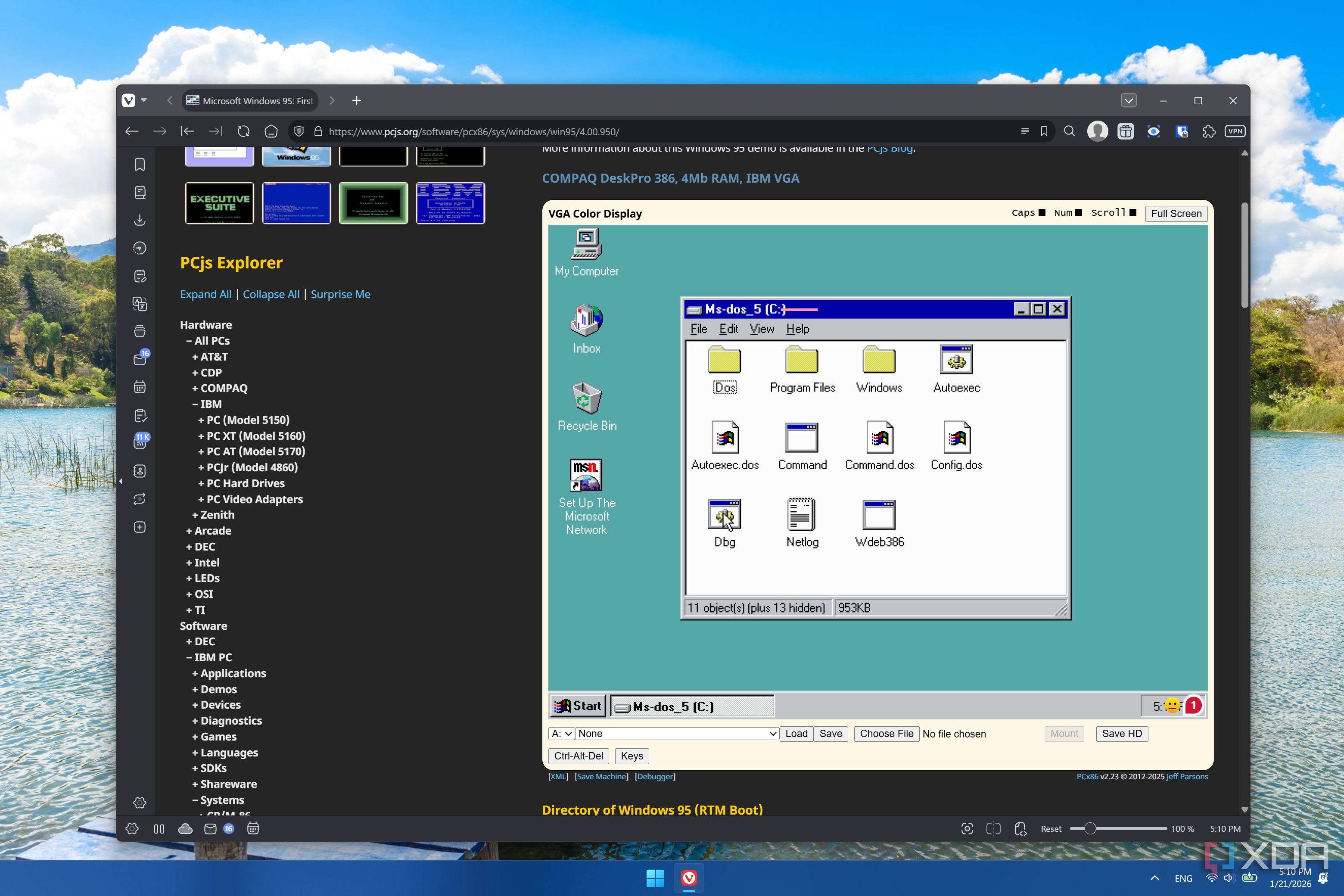
Task: Open the Recycle Bin desktop icon
Action: tap(587, 399)
